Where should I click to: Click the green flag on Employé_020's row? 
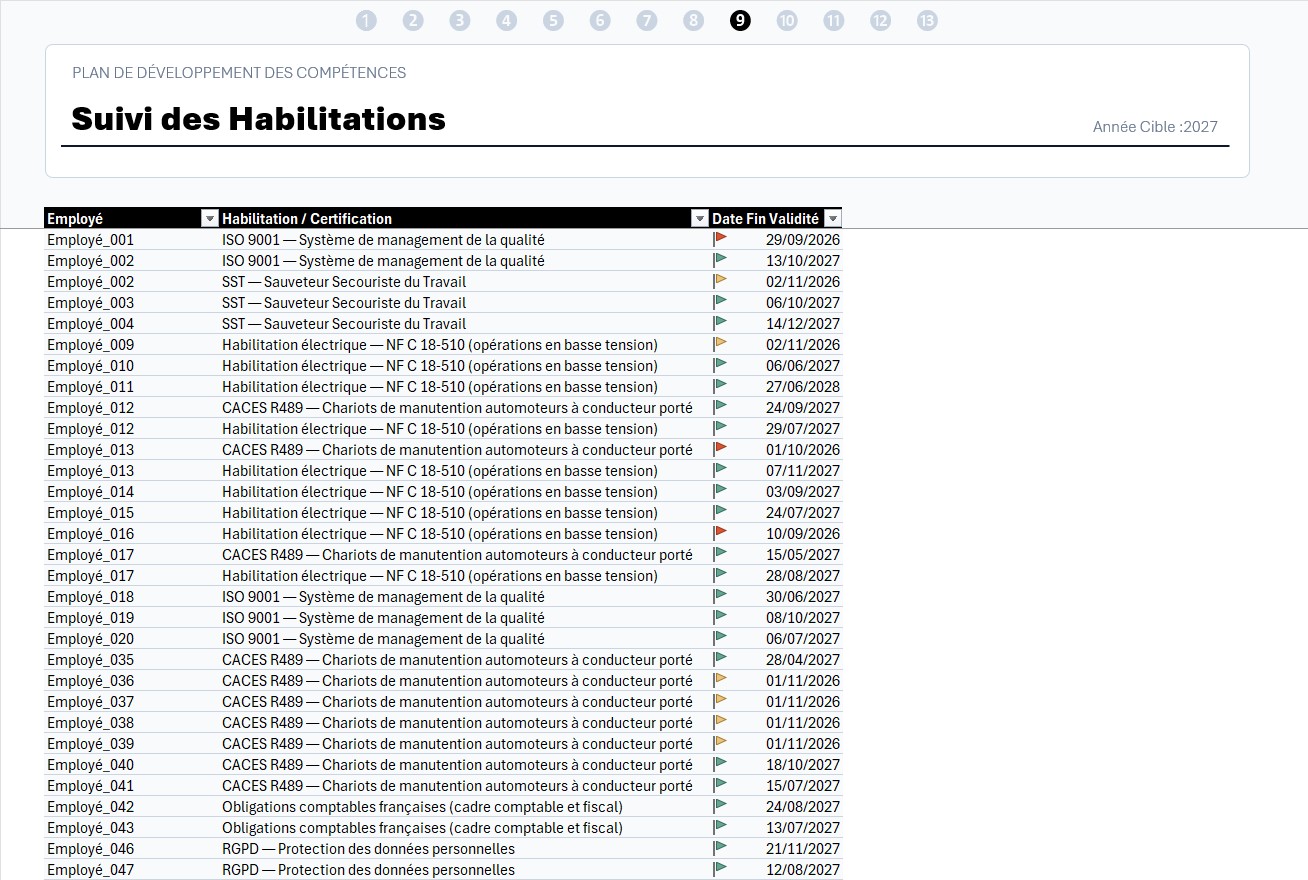coord(720,638)
